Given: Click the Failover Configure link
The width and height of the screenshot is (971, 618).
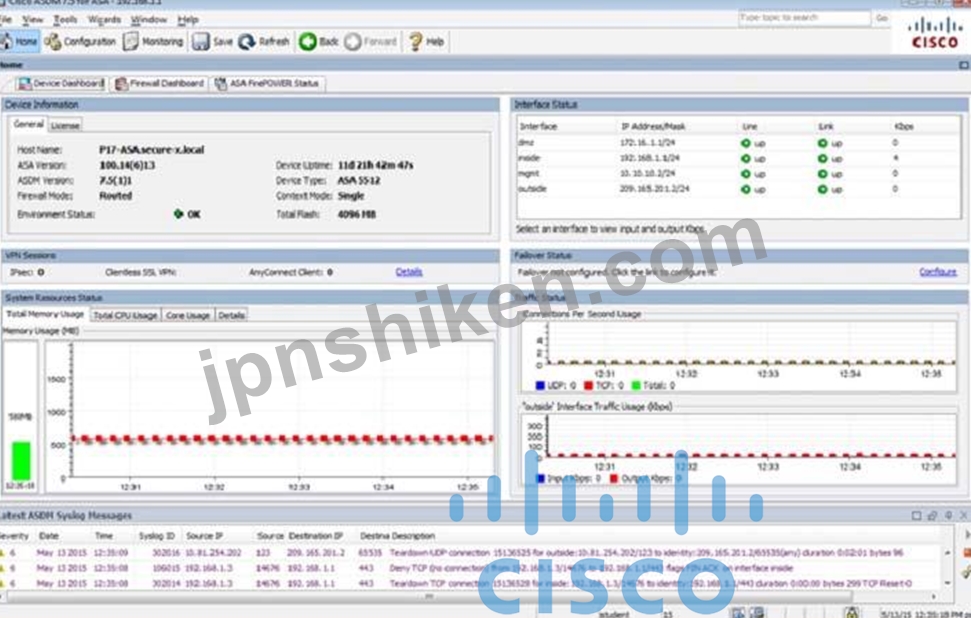Looking at the screenshot, I should click(938, 272).
